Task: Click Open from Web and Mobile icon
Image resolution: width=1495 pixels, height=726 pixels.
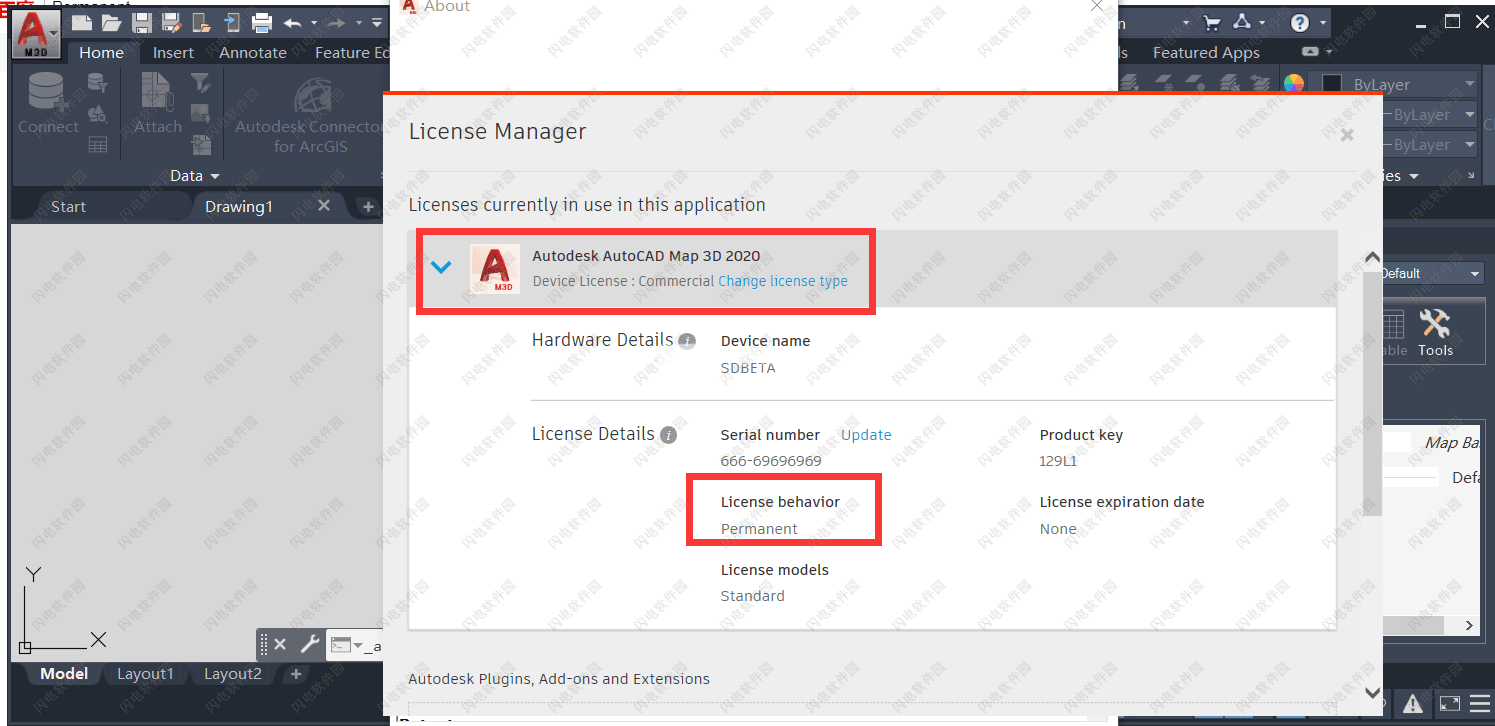Action: [201, 22]
